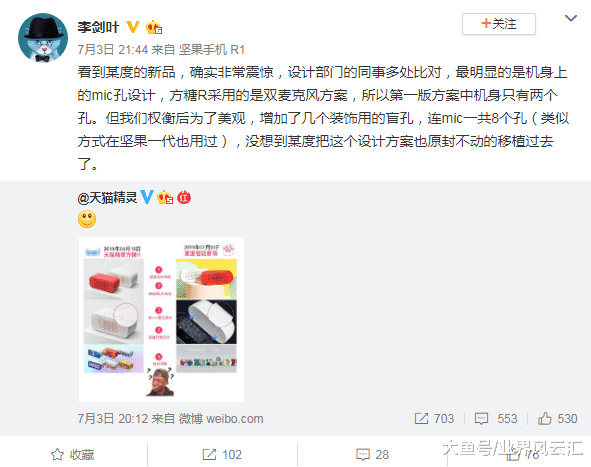Click the blue verified V badge beside 天猫精灵
The height and width of the screenshot is (467, 591).
(x=147, y=197)
